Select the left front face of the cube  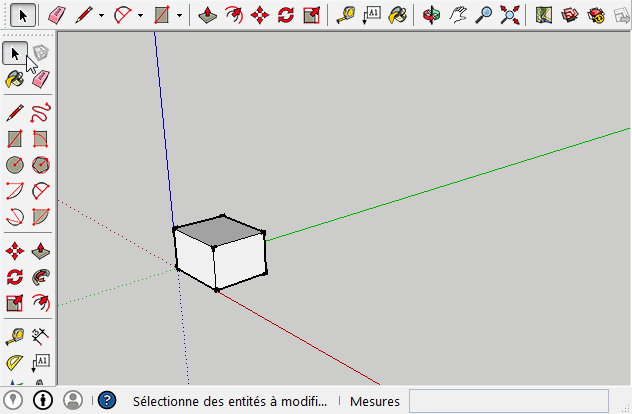point(195,257)
